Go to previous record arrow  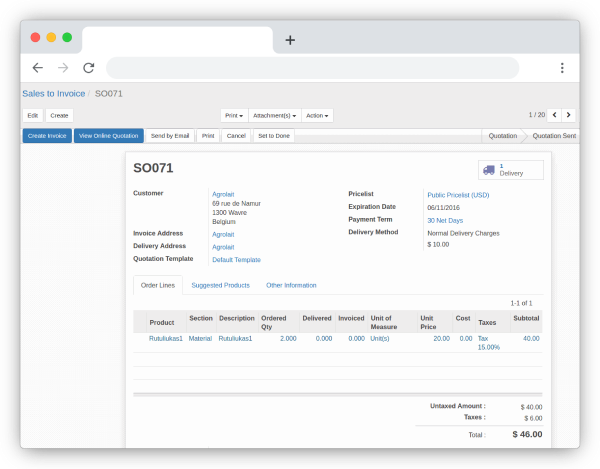pyautogui.click(x=554, y=115)
